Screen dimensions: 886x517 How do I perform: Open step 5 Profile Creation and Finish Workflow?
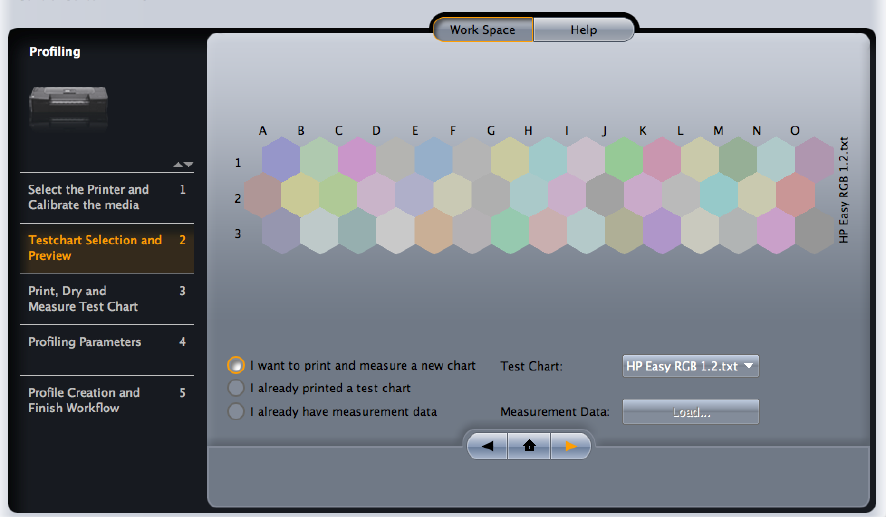[107, 400]
